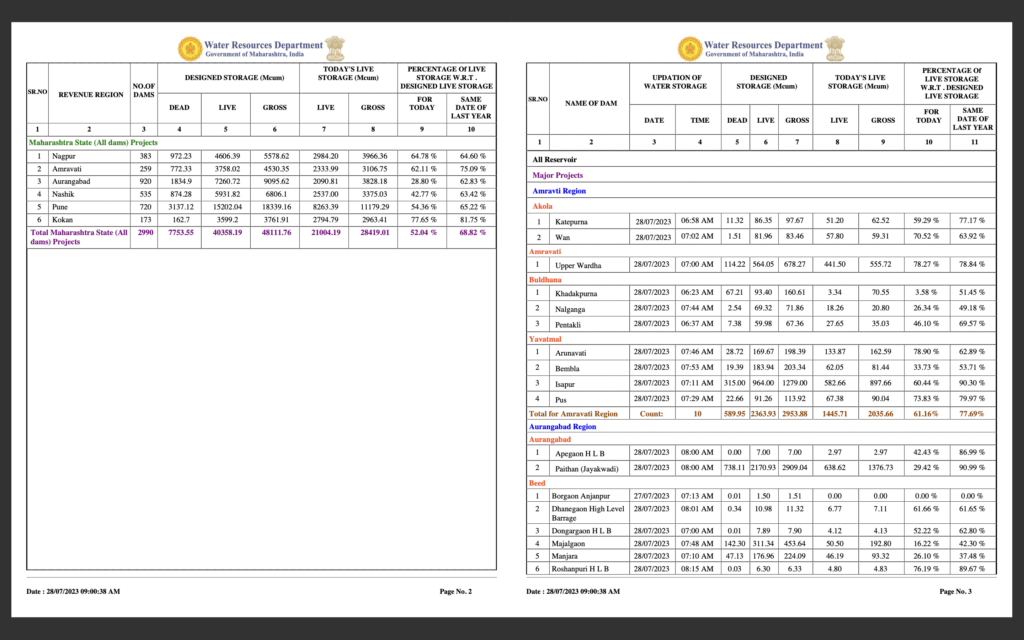Select the 'All Reservoir' heading
The height and width of the screenshot is (640, 1024).
(554, 159)
